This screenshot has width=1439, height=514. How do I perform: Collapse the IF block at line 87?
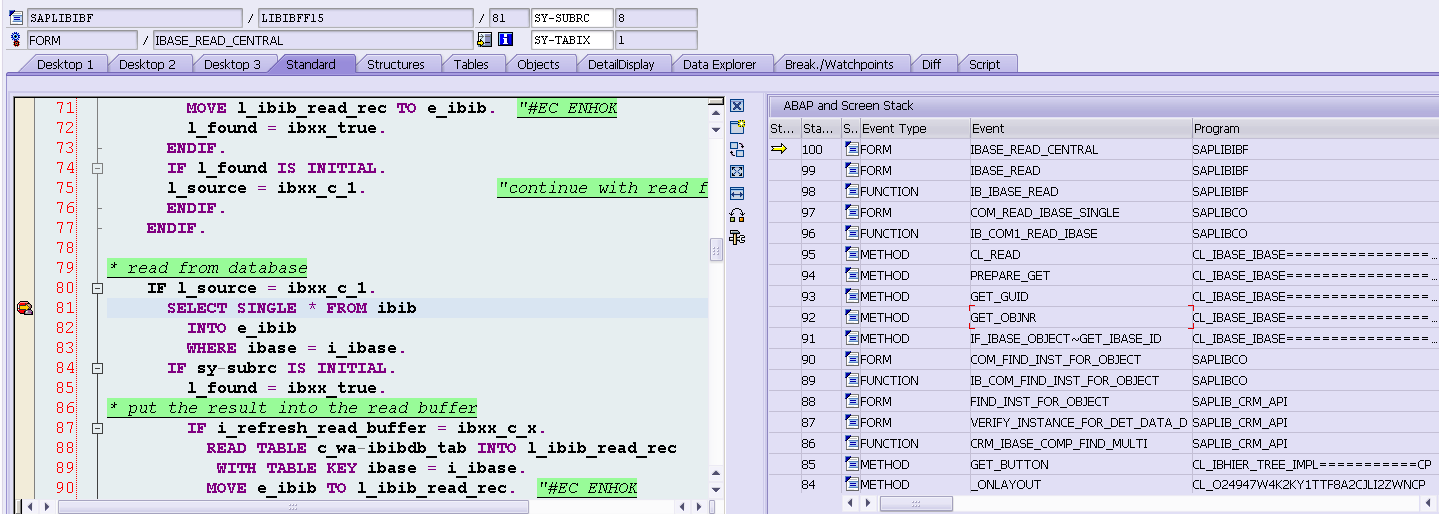97,428
